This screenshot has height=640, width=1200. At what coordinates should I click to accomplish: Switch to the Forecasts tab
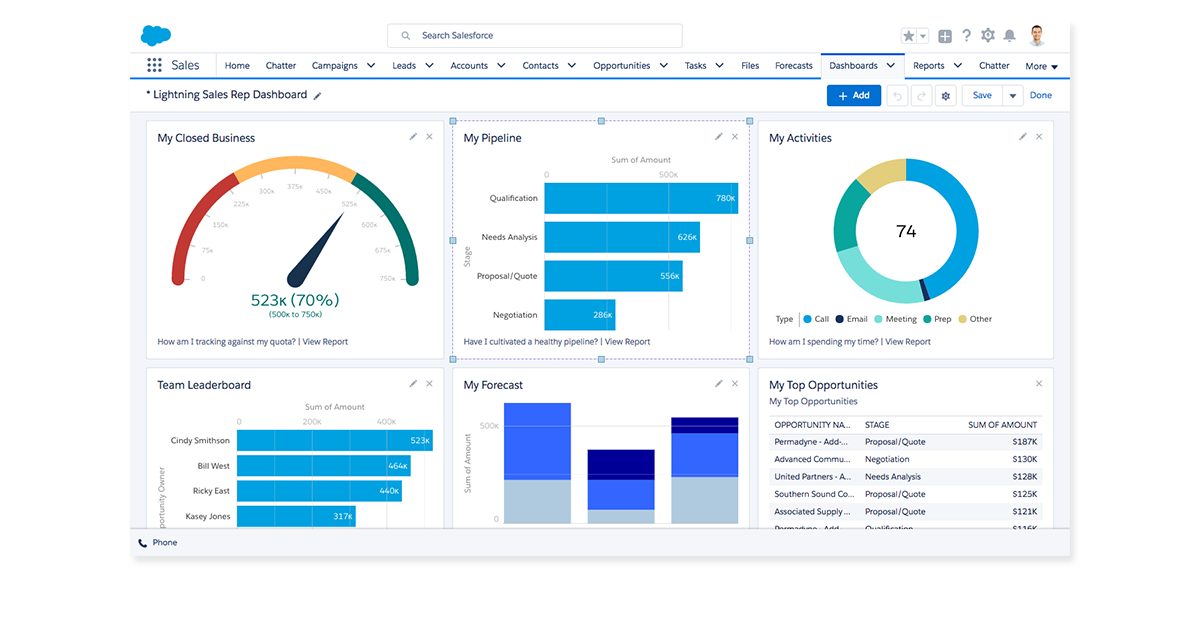[x=794, y=66]
